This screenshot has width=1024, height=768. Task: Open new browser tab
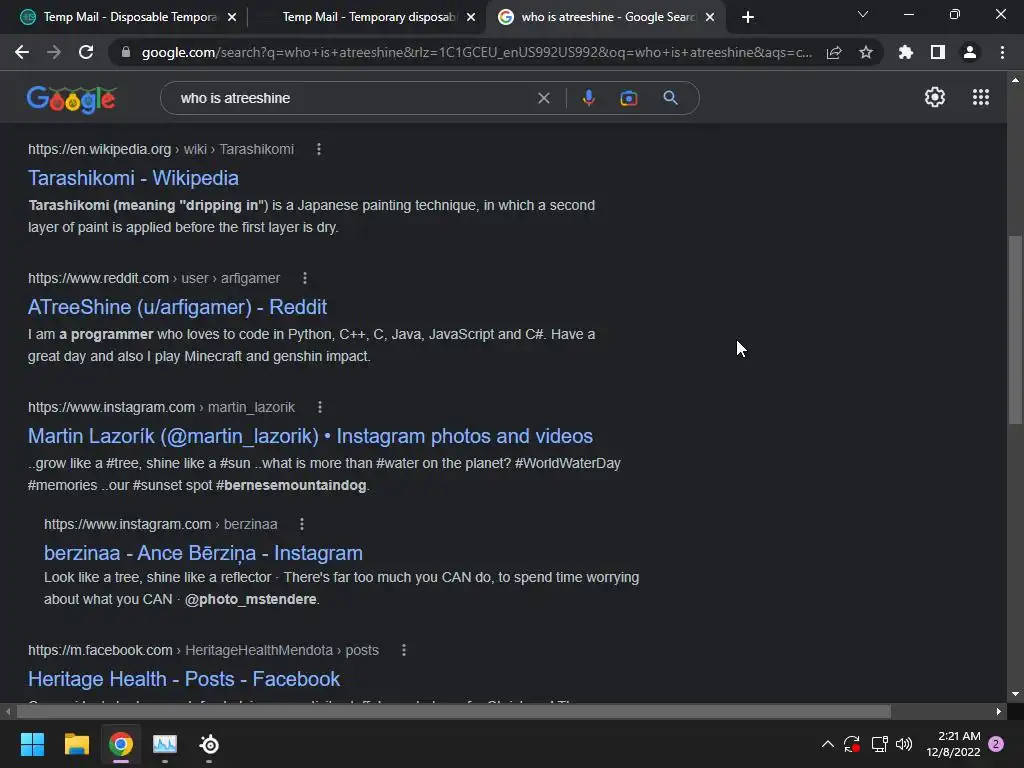748,17
